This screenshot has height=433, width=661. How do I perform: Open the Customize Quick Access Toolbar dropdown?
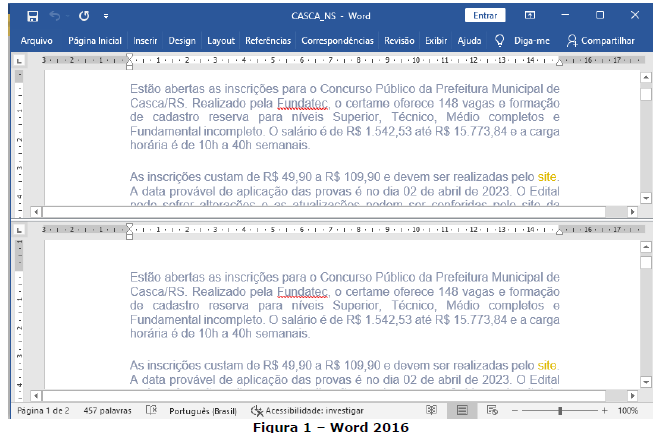coord(106,16)
